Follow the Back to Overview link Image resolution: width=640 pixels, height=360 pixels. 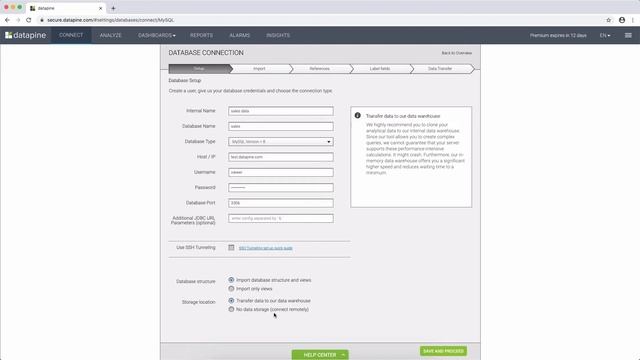click(457, 53)
